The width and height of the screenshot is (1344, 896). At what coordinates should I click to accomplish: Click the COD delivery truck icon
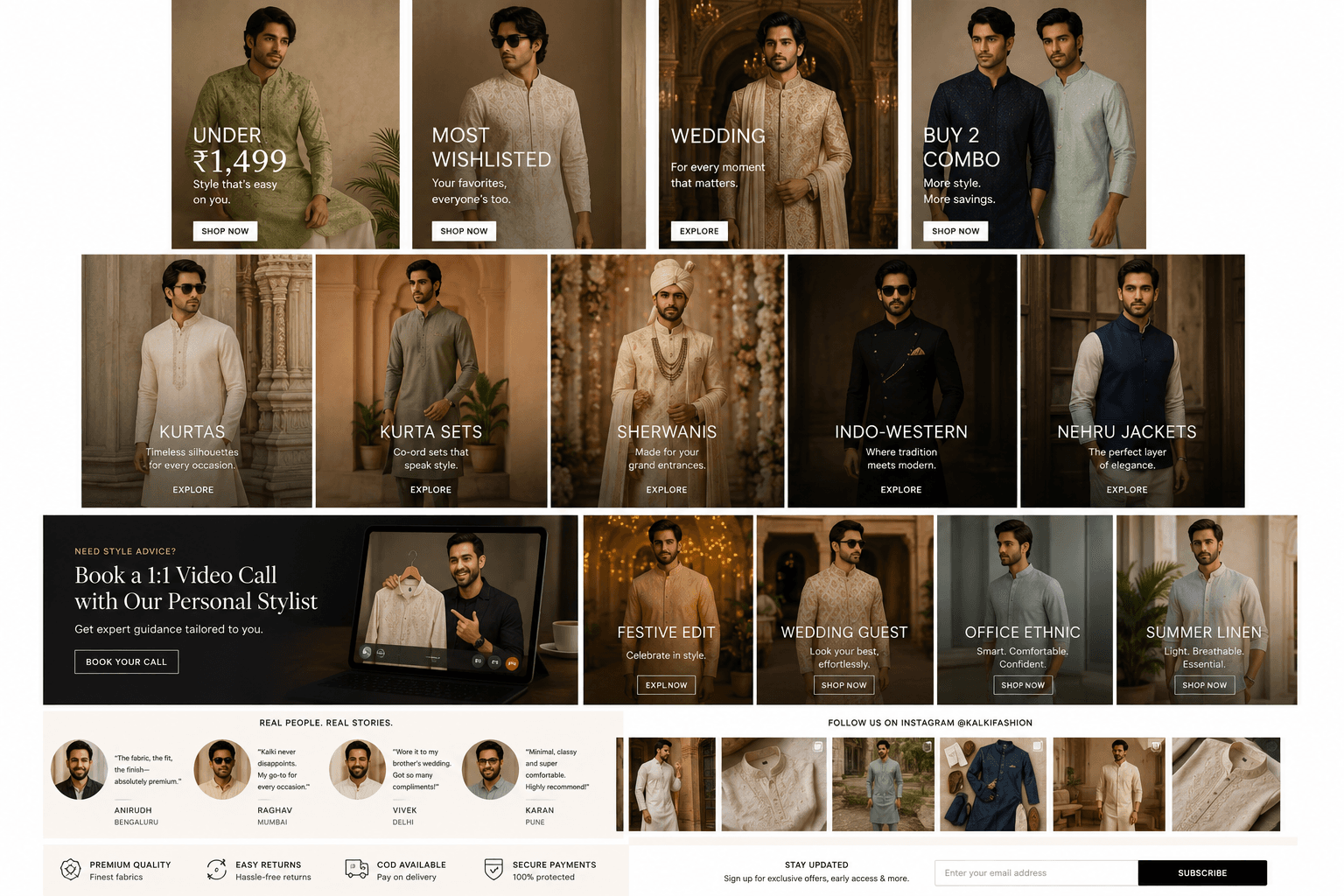coord(357,869)
